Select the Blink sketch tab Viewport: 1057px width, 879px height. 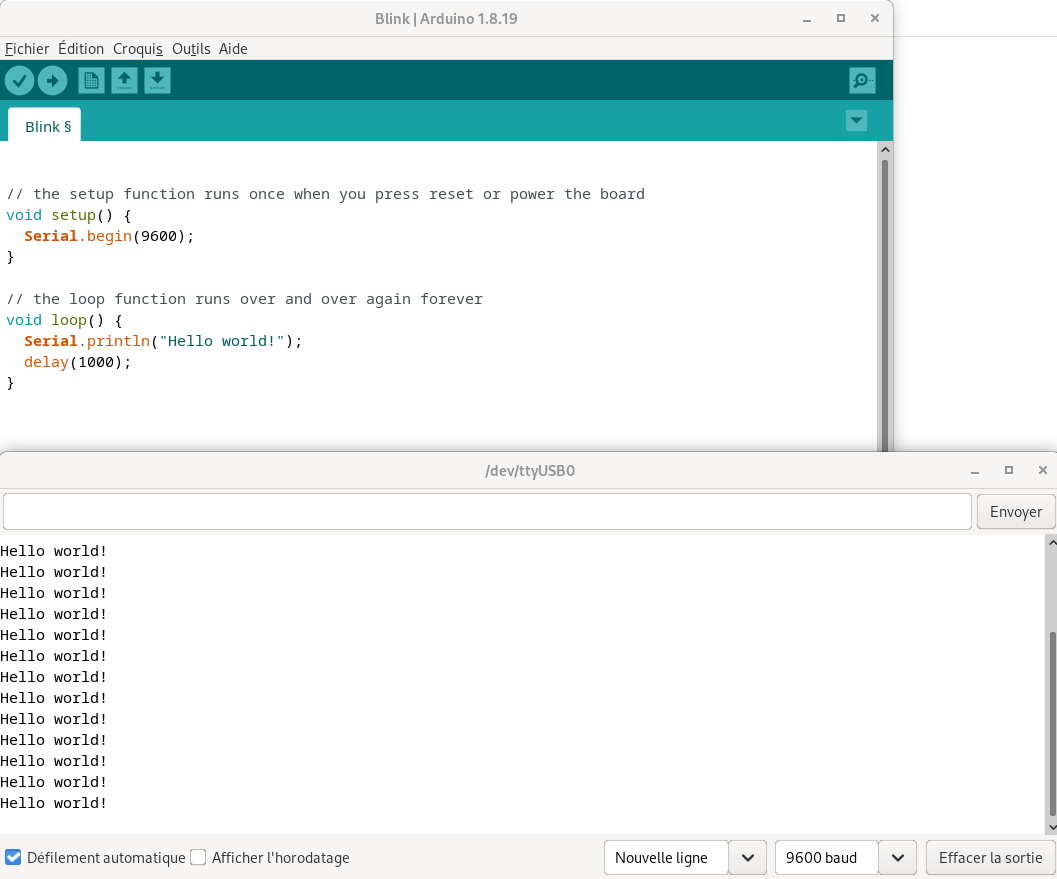[x=46, y=126]
